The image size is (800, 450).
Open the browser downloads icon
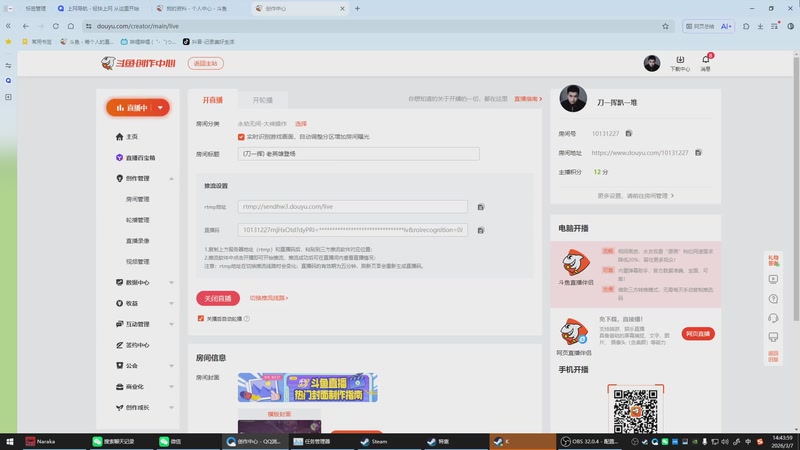(x=760, y=26)
